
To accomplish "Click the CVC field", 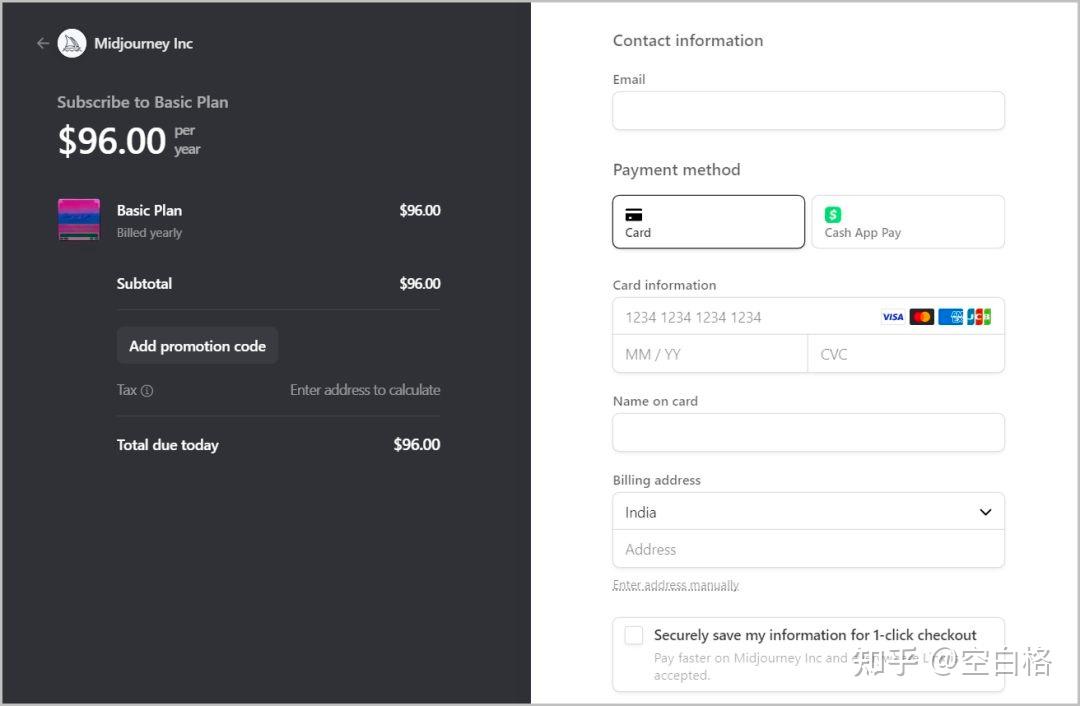I will point(905,354).
